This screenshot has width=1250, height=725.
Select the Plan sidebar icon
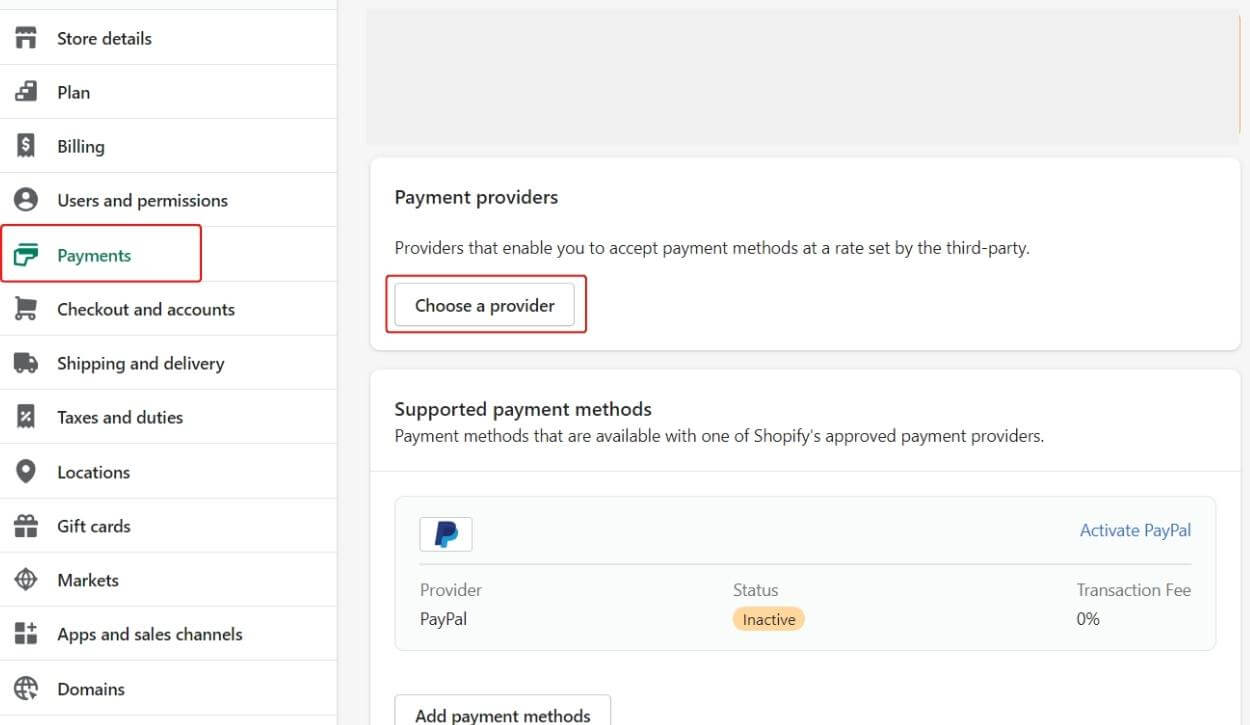pyautogui.click(x=24, y=91)
